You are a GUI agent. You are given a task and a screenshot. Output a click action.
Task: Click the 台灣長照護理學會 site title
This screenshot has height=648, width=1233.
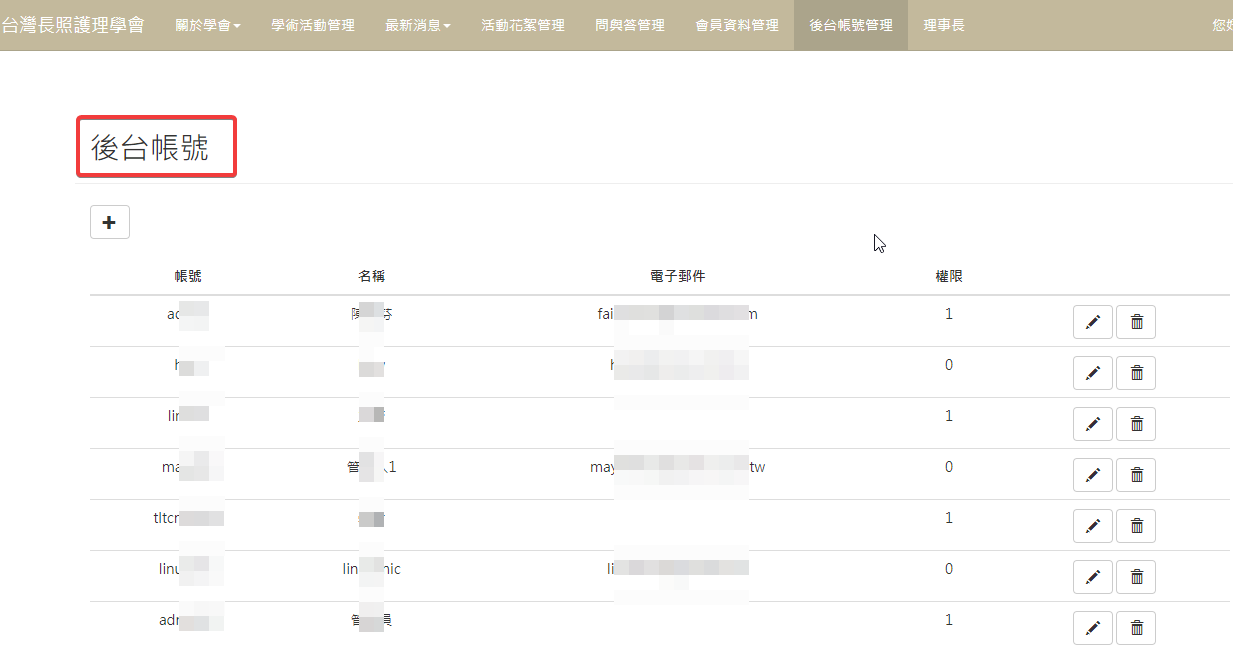coord(72,25)
